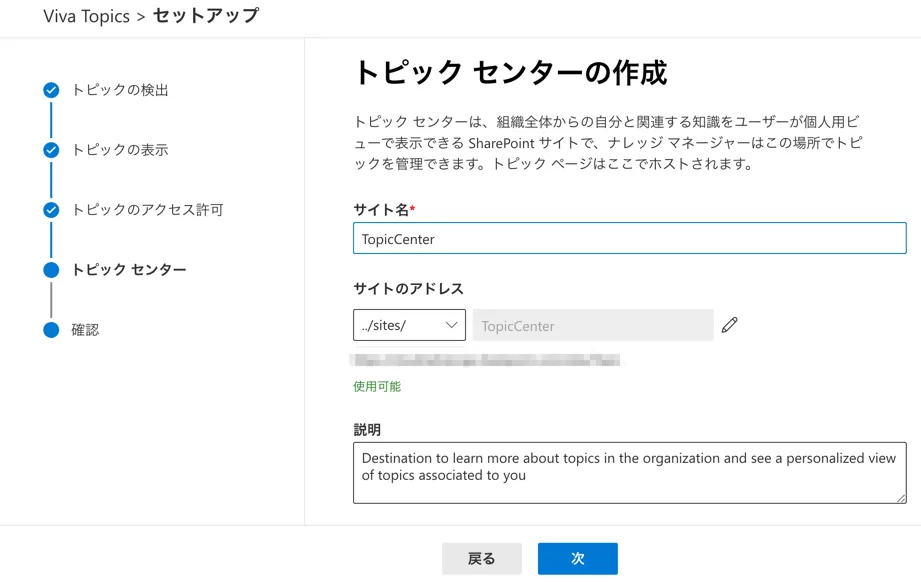921x582 pixels.
Task: Jump to the 確認 step label
Action: (x=85, y=330)
